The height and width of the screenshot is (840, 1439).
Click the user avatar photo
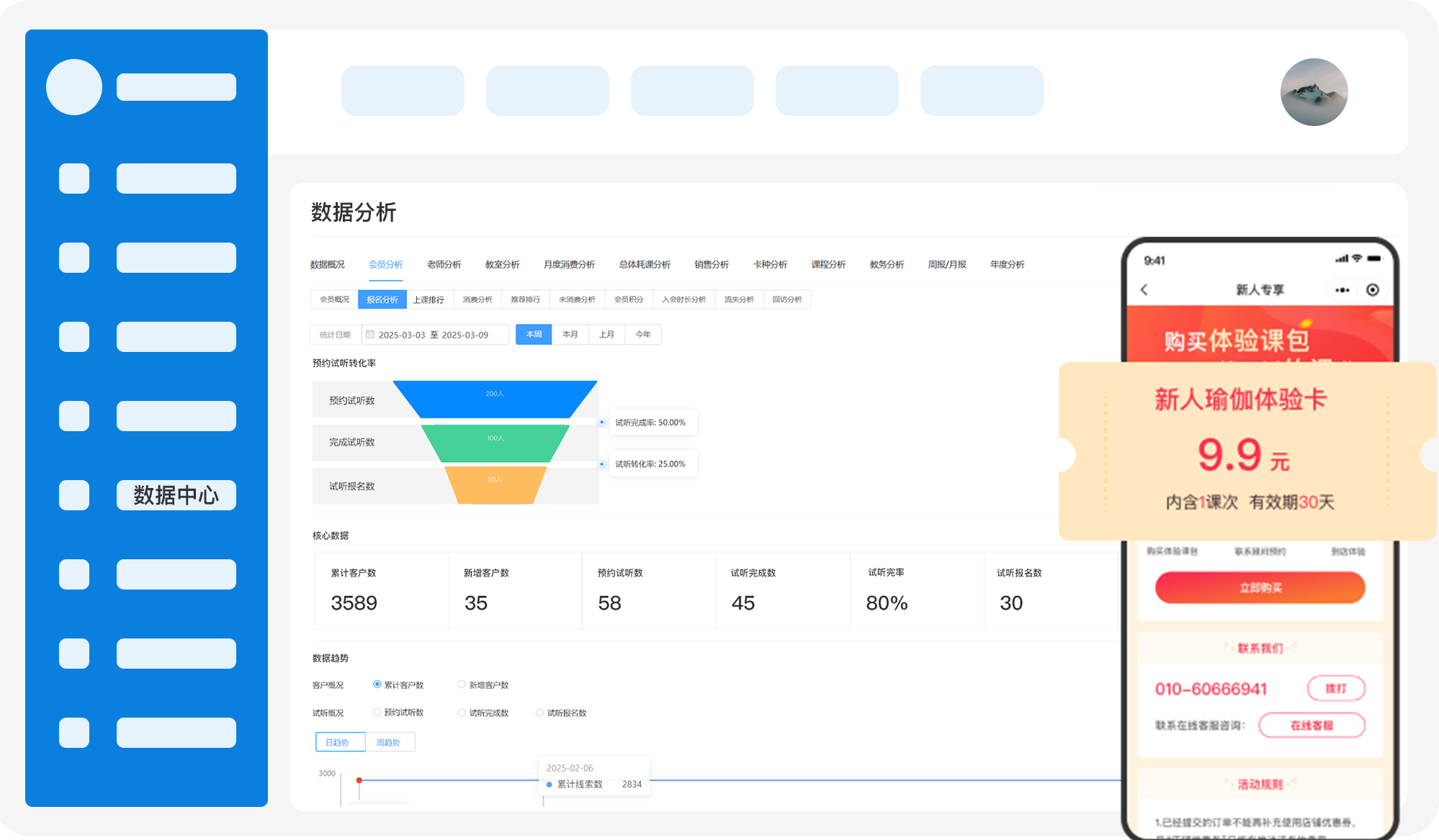tap(1314, 92)
